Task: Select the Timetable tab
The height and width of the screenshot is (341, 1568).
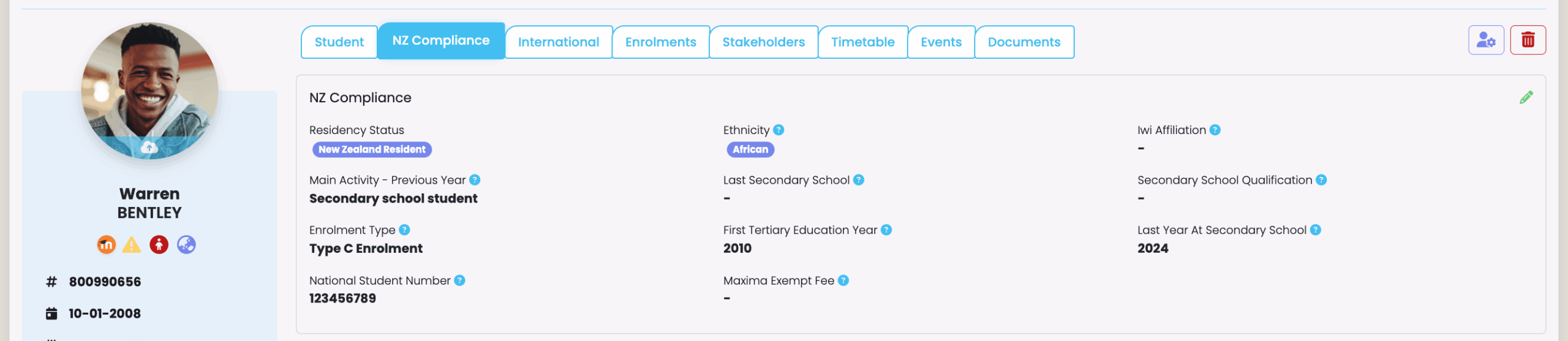Action: [863, 42]
